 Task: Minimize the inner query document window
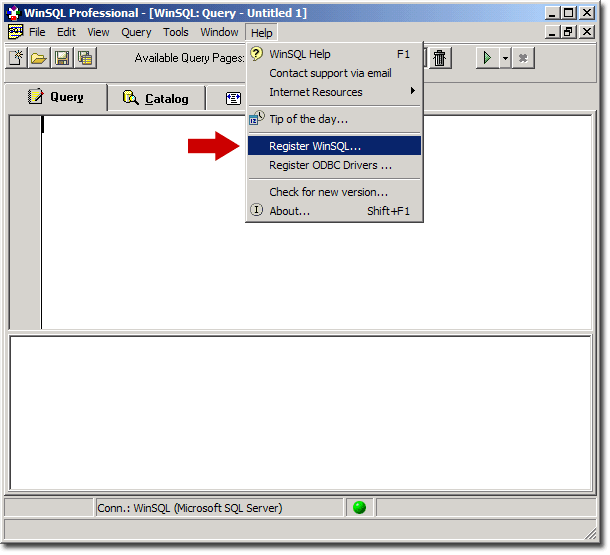tap(554, 32)
